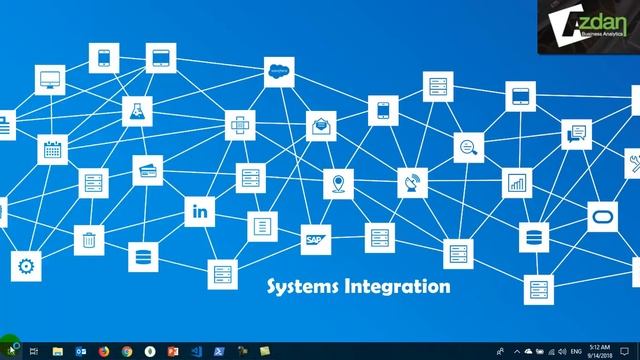This screenshot has height=360, width=640.
Task: Open the People button in the taskbar
Action: coord(500,351)
